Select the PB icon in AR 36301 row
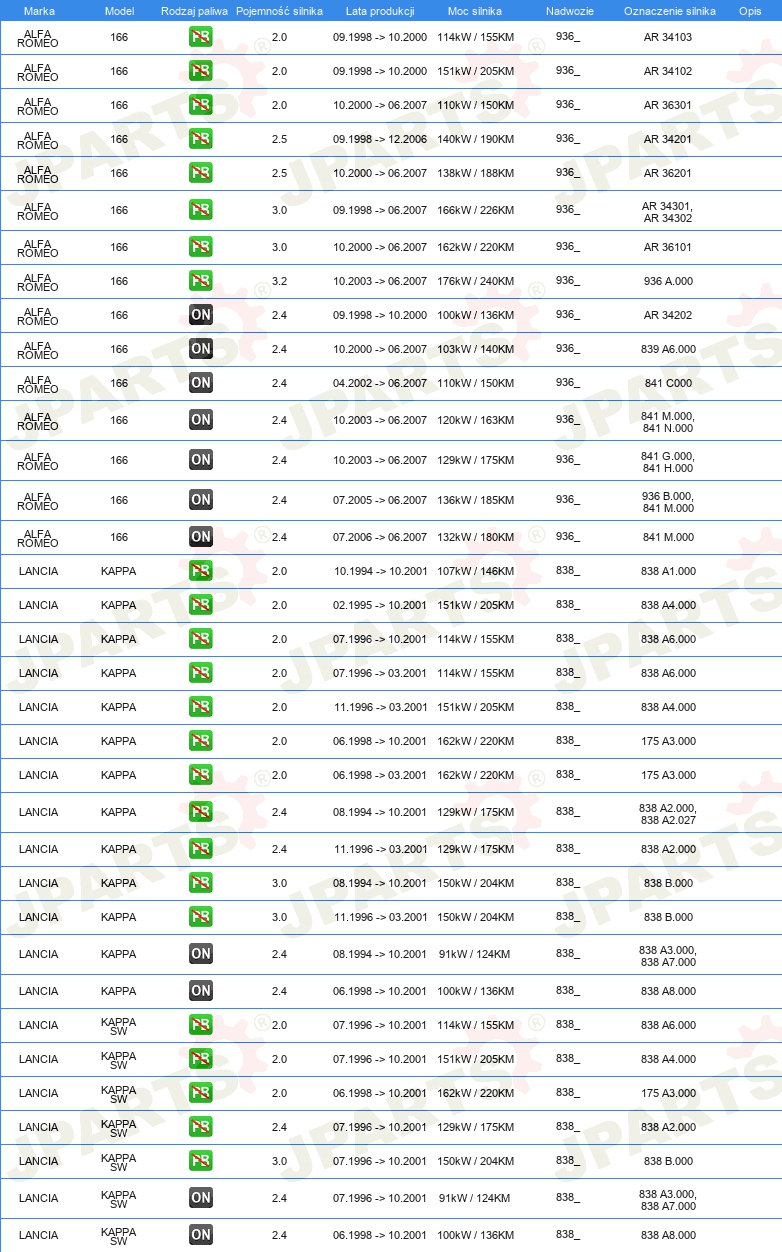Screen dimensions: 782x1252 coord(200,106)
